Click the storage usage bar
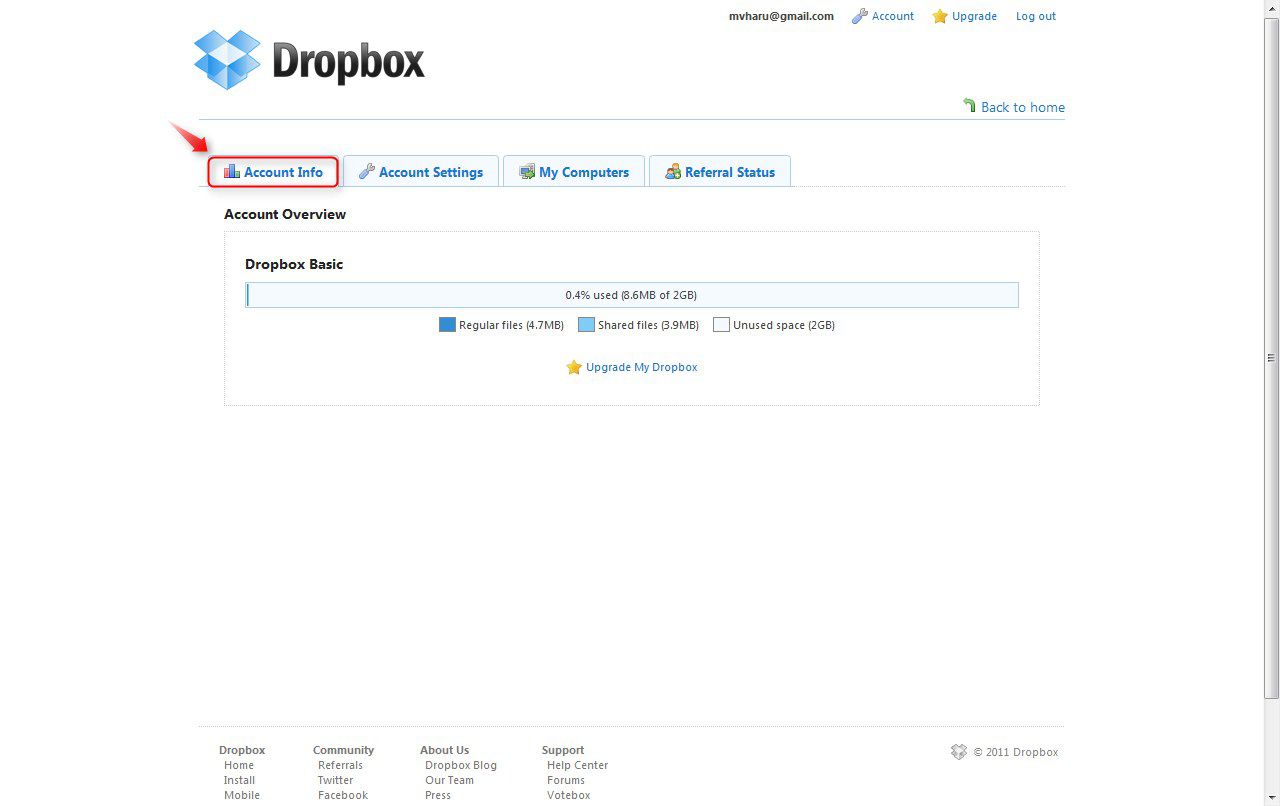The width and height of the screenshot is (1280, 806). [x=632, y=295]
